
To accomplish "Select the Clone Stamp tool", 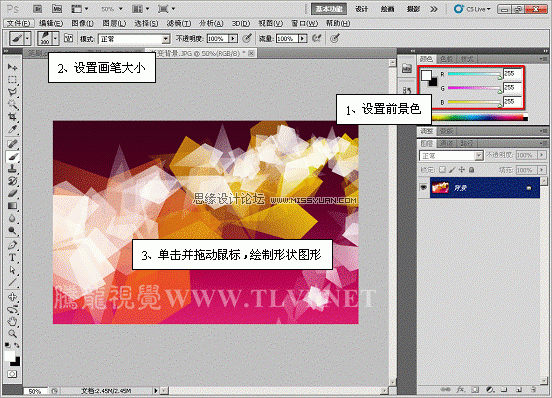I will pos(12,169).
